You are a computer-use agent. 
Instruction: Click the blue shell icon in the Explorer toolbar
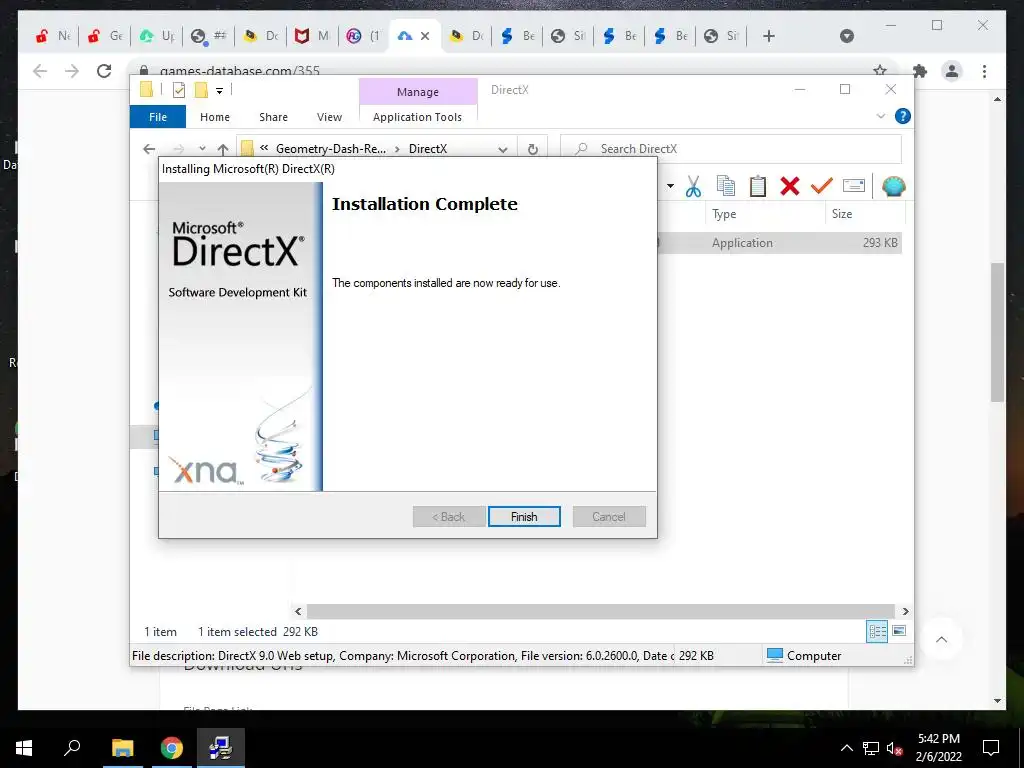[893, 186]
